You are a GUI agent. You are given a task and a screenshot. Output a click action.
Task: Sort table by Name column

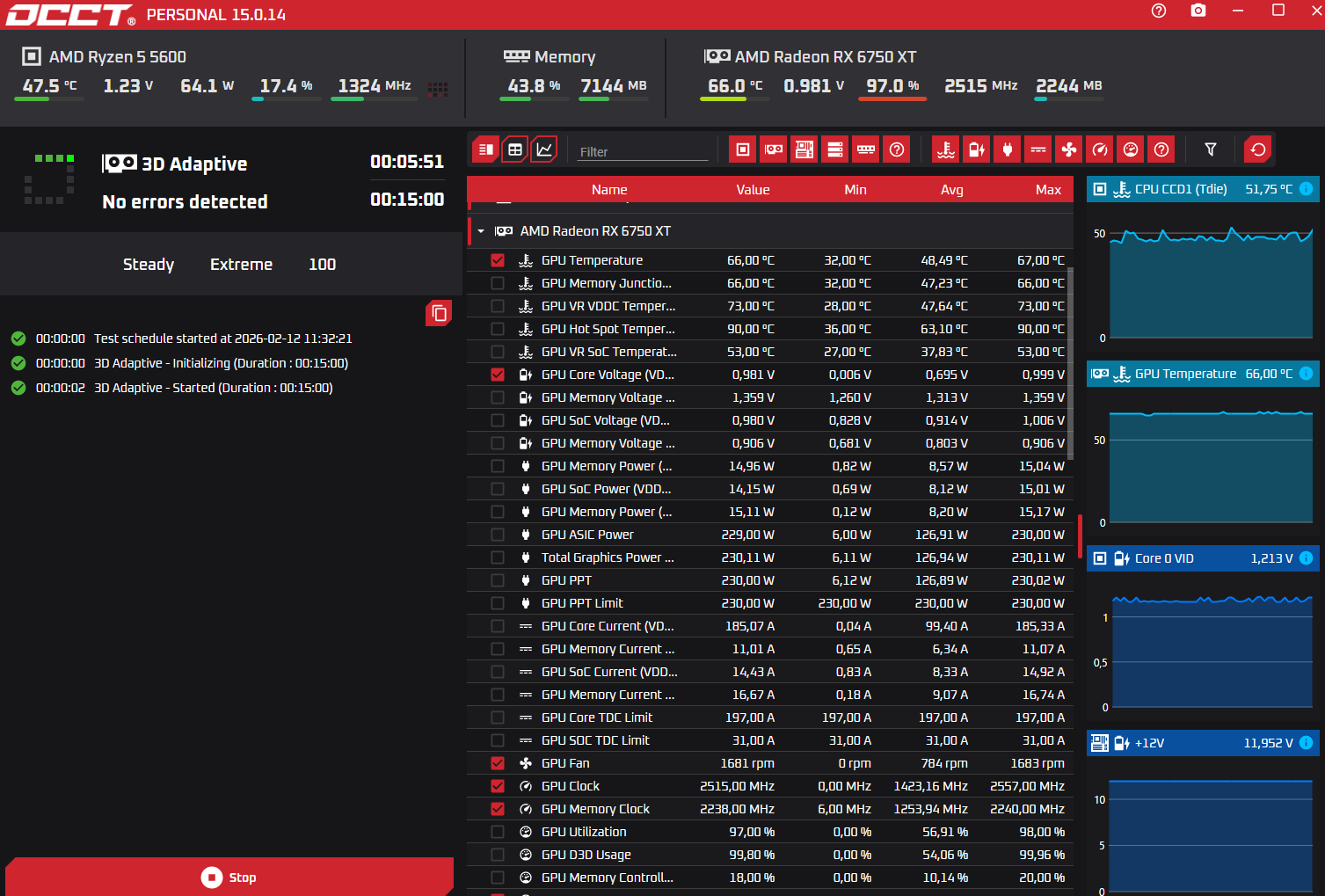tap(609, 190)
